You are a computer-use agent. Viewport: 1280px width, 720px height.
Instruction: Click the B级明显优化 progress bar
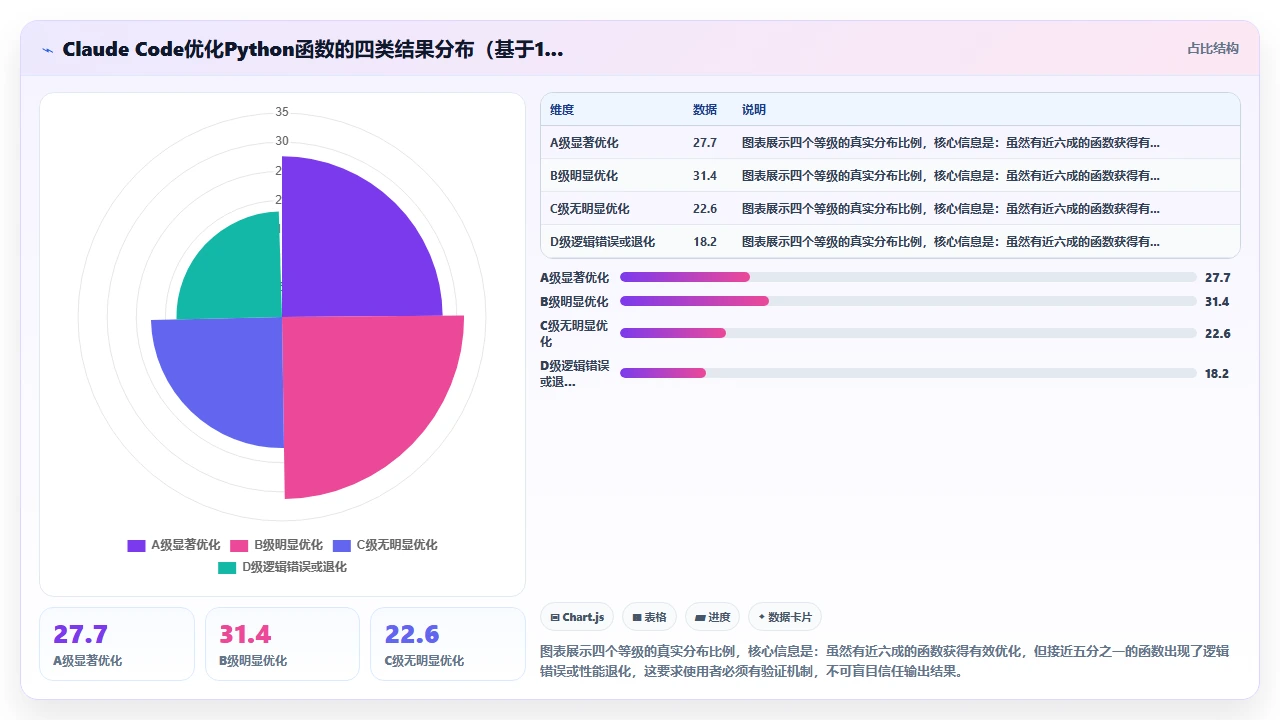tap(908, 301)
